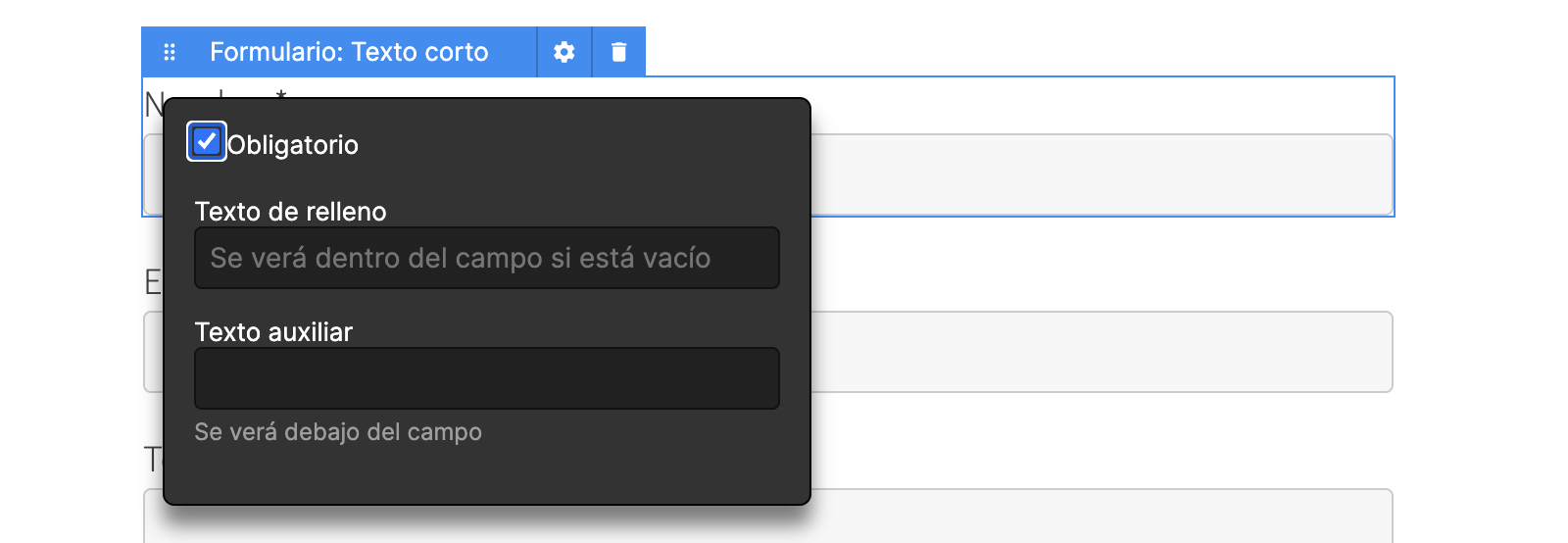The height and width of the screenshot is (543, 1568).
Task: Click the Texto de relleno label
Action: (x=291, y=212)
